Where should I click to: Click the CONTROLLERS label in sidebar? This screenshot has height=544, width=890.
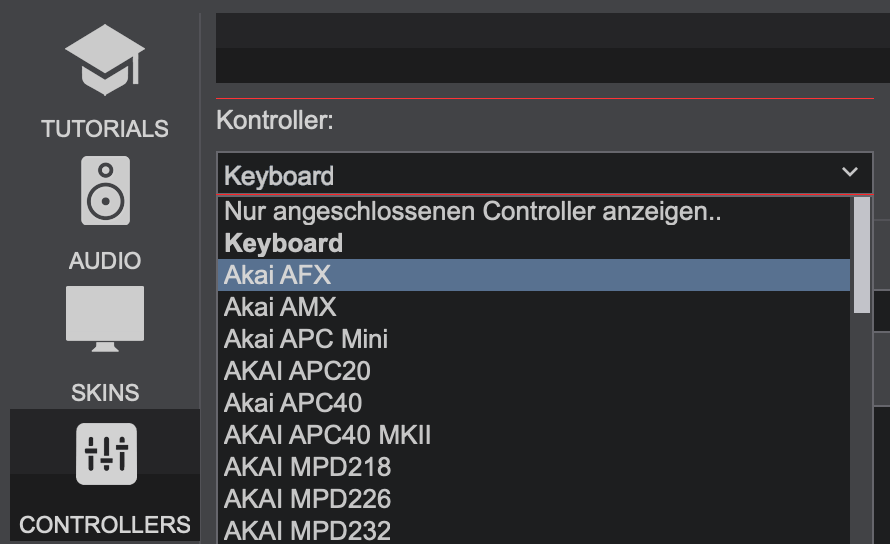105,525
